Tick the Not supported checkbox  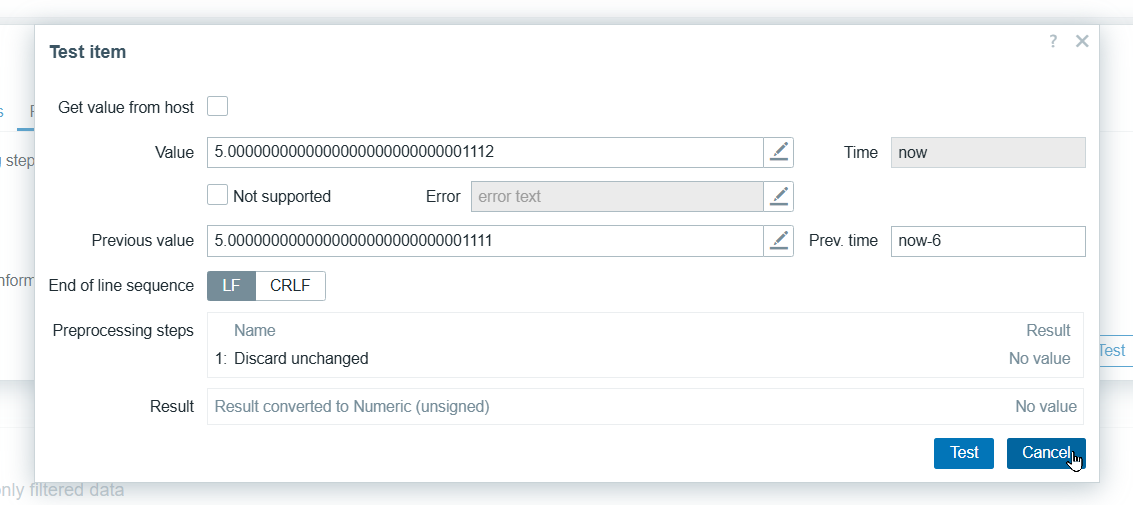tap(217, 195)
